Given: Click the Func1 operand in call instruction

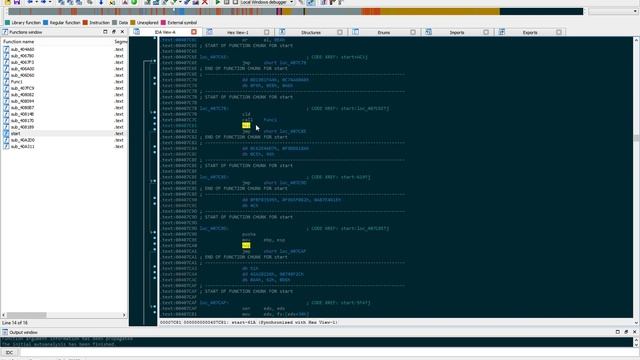Looking at the screenshot, I should click(270, 120).
